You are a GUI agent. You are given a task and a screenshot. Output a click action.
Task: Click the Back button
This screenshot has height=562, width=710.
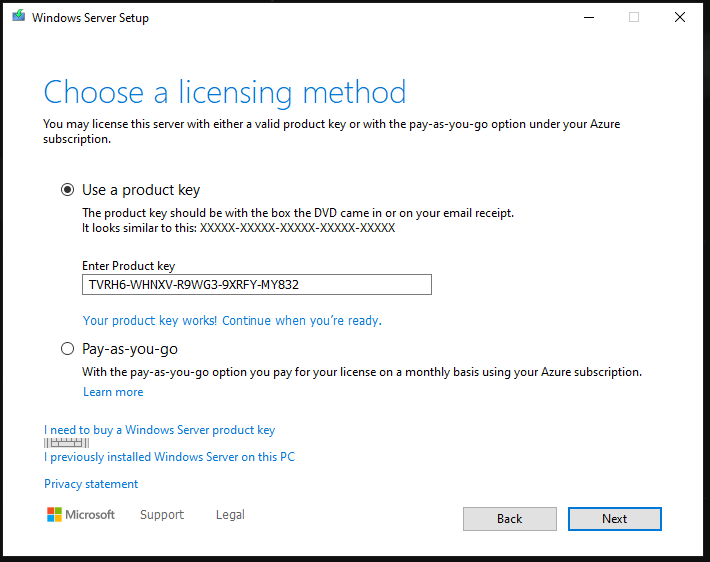click(x=510, y=519)
